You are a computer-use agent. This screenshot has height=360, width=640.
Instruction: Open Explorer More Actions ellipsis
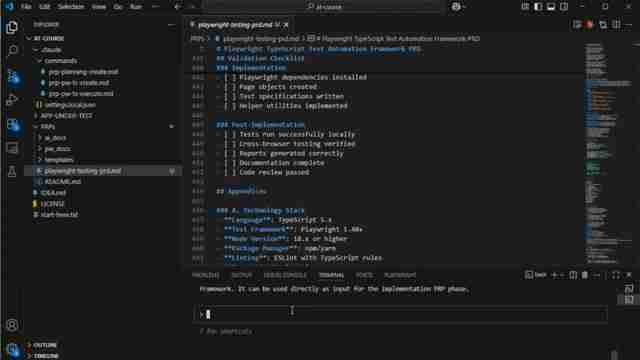[x=171, y=25]
